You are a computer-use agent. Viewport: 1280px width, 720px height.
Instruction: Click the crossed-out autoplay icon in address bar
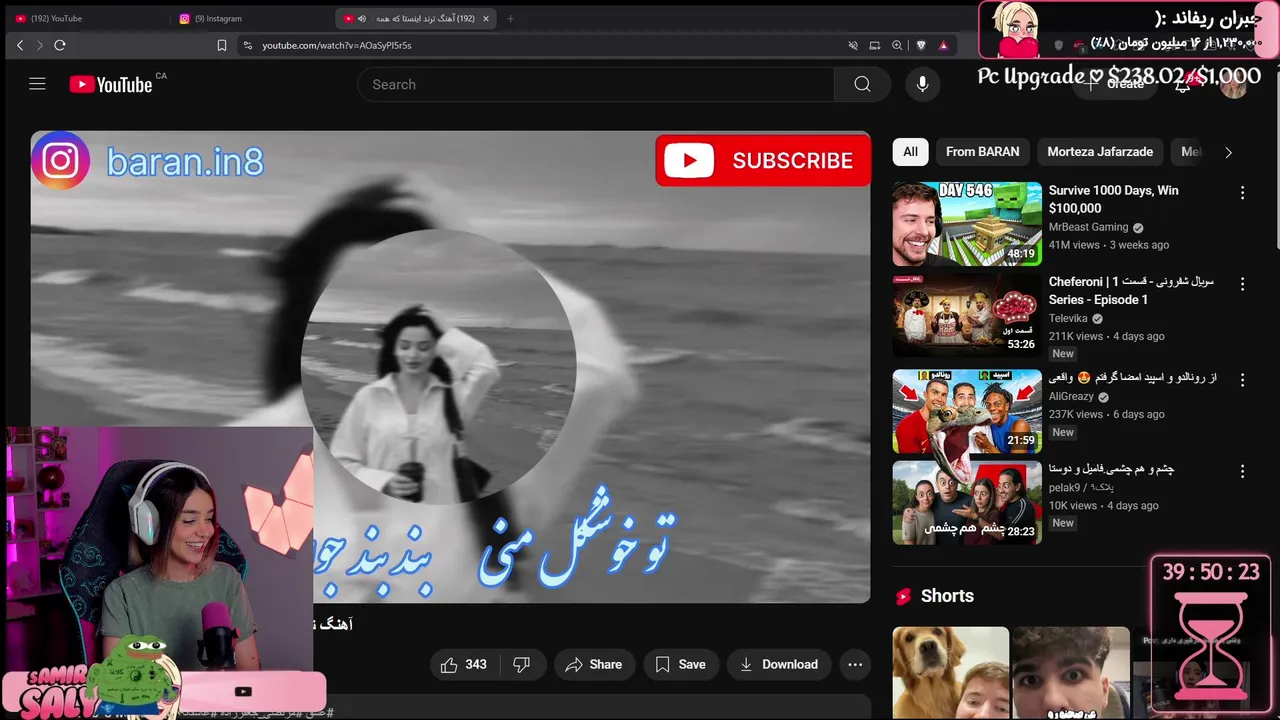[x=853, y=45]
